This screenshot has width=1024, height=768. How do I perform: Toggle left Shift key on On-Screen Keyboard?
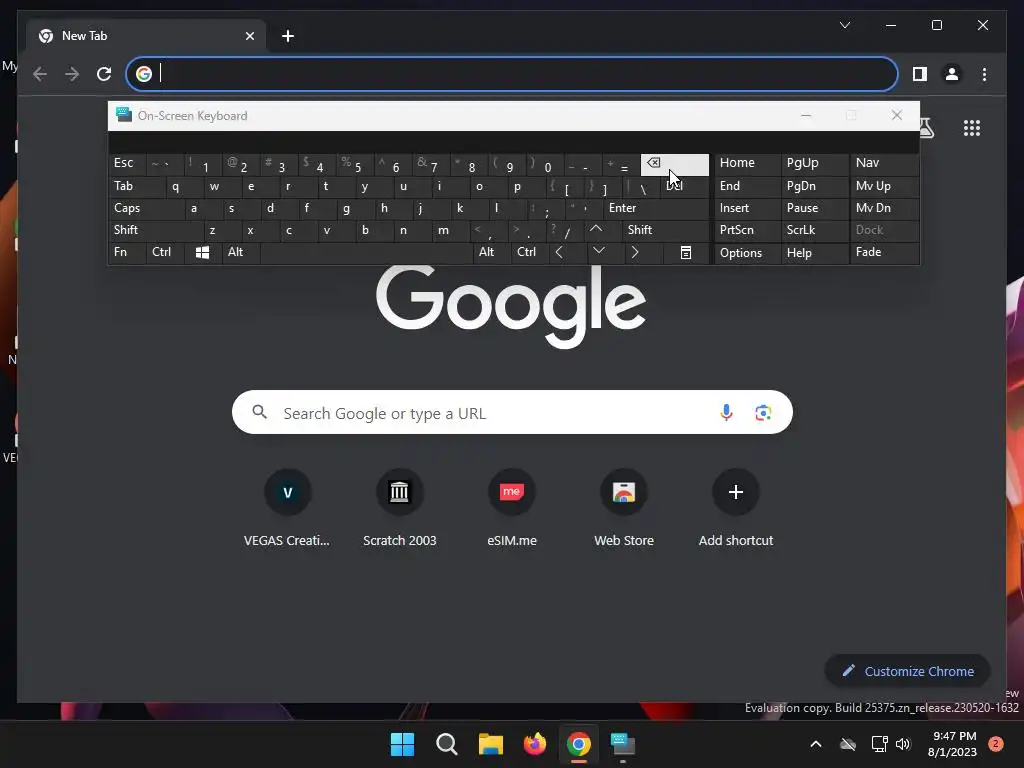[x=155, y=230]
